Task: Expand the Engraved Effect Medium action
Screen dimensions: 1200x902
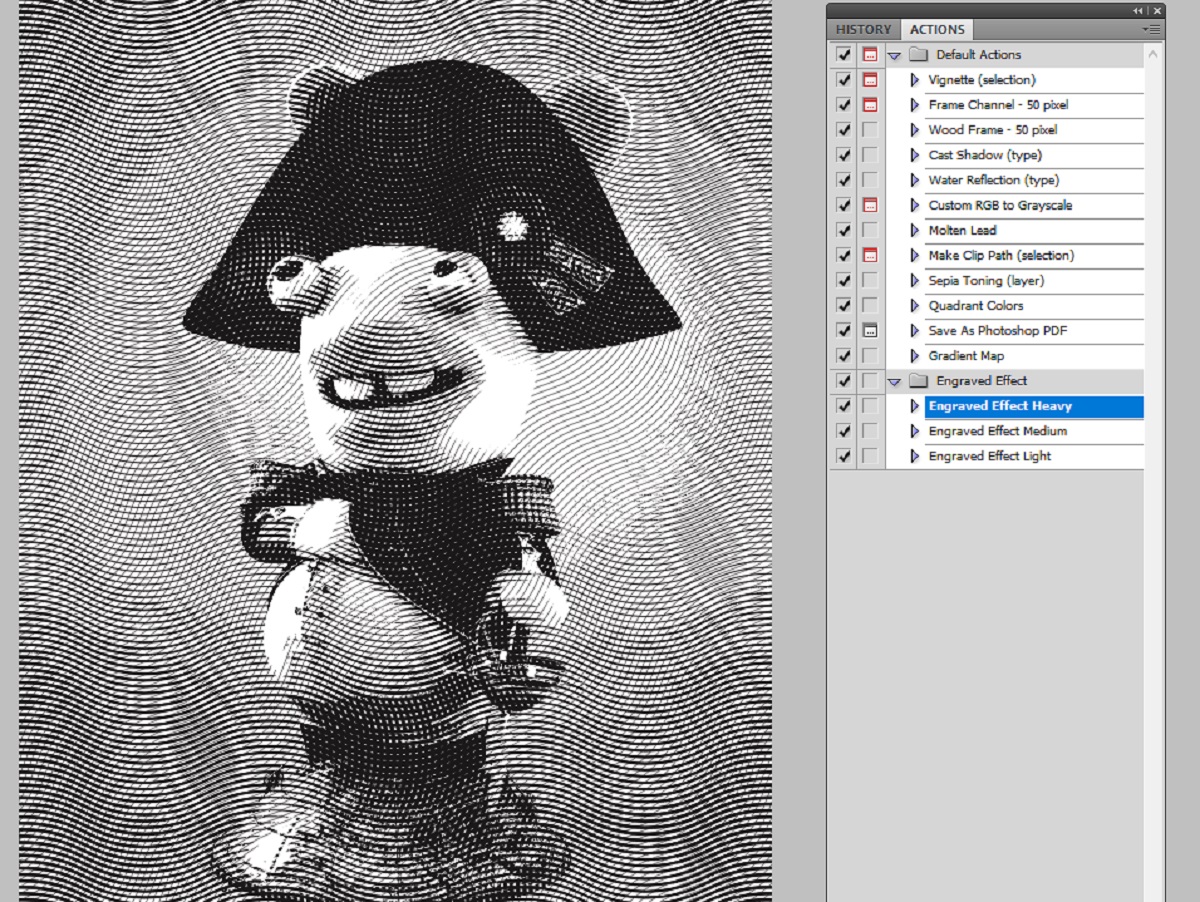Action: coord(914,431)
